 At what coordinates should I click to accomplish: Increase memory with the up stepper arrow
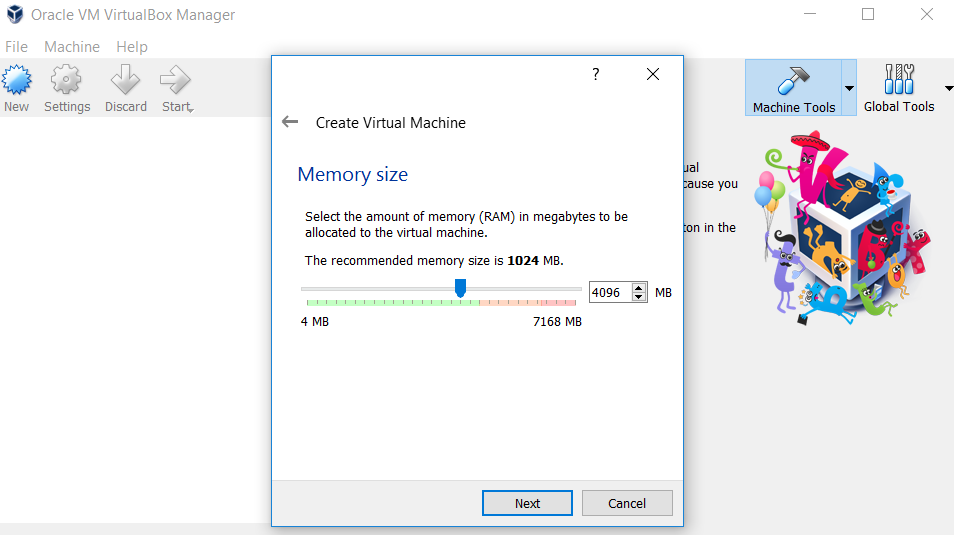(x=639, y=288)
